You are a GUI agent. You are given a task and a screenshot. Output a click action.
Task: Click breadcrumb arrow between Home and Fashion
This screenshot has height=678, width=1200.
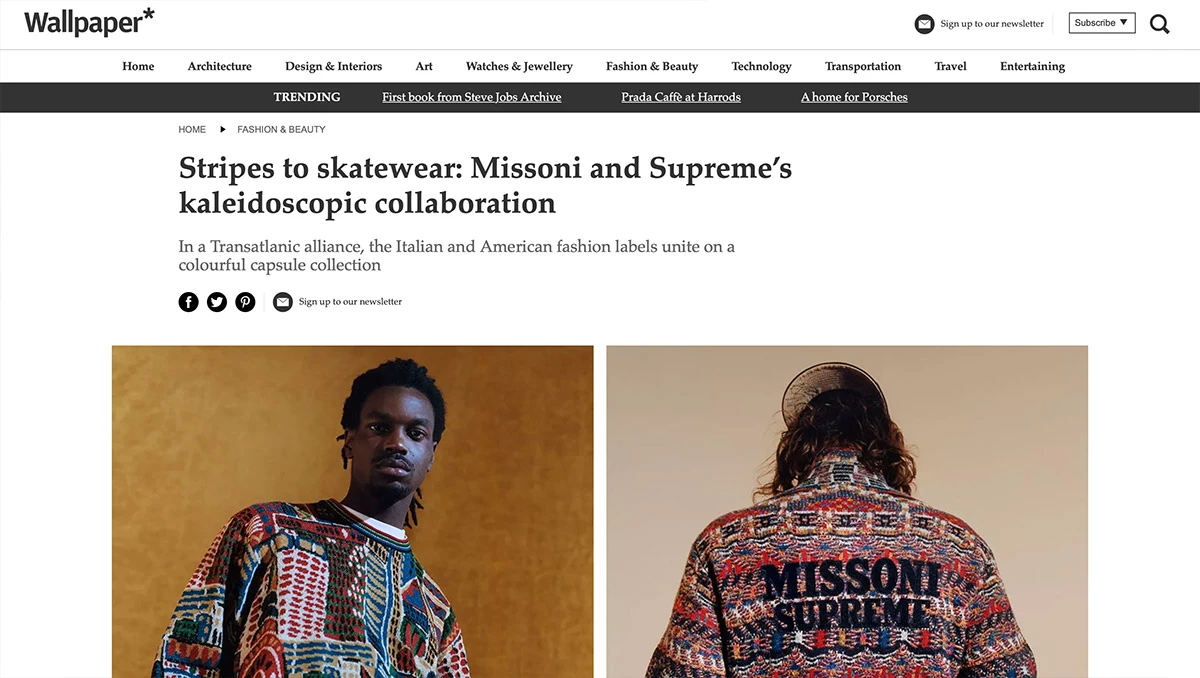tap(223, 129)
